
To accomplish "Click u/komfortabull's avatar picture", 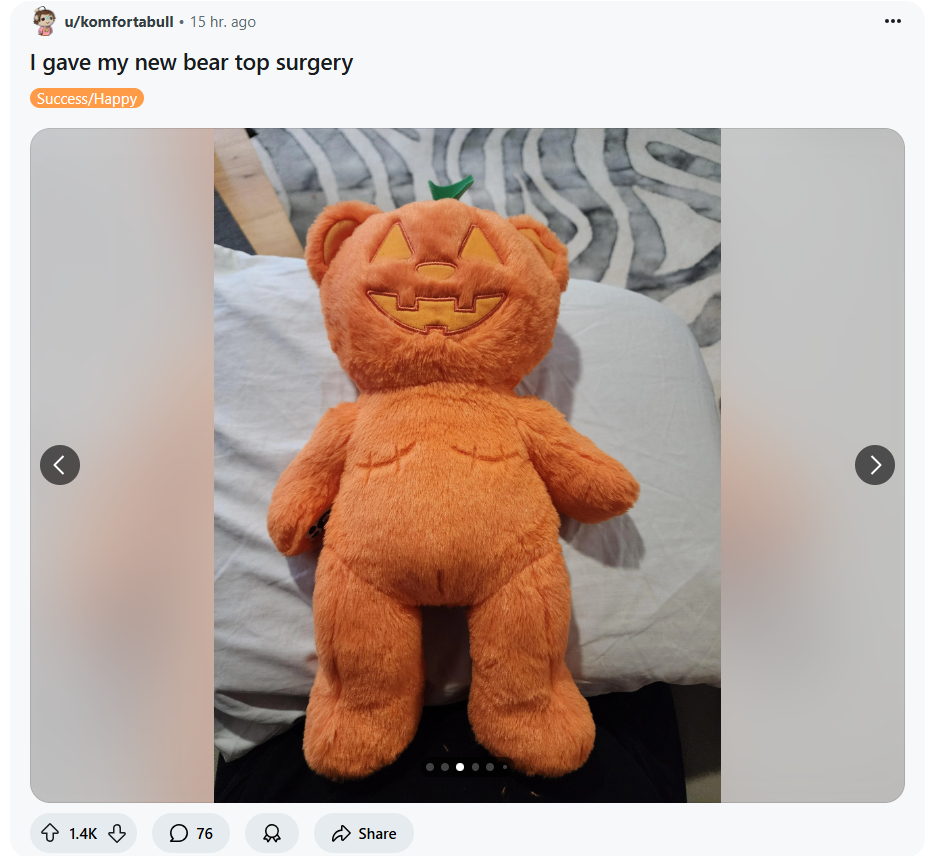I will 44,21.
